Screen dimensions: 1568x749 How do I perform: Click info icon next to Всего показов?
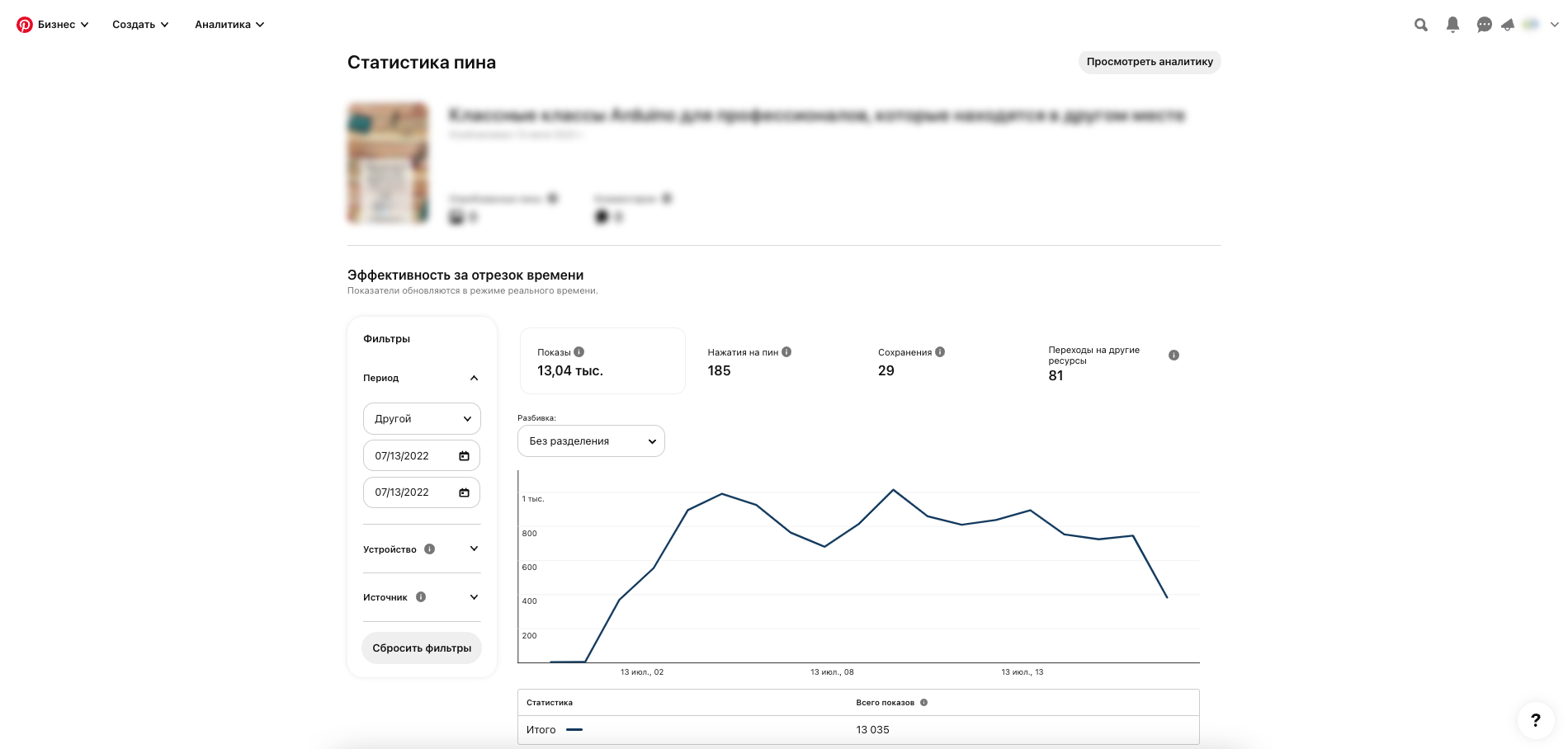924,703
